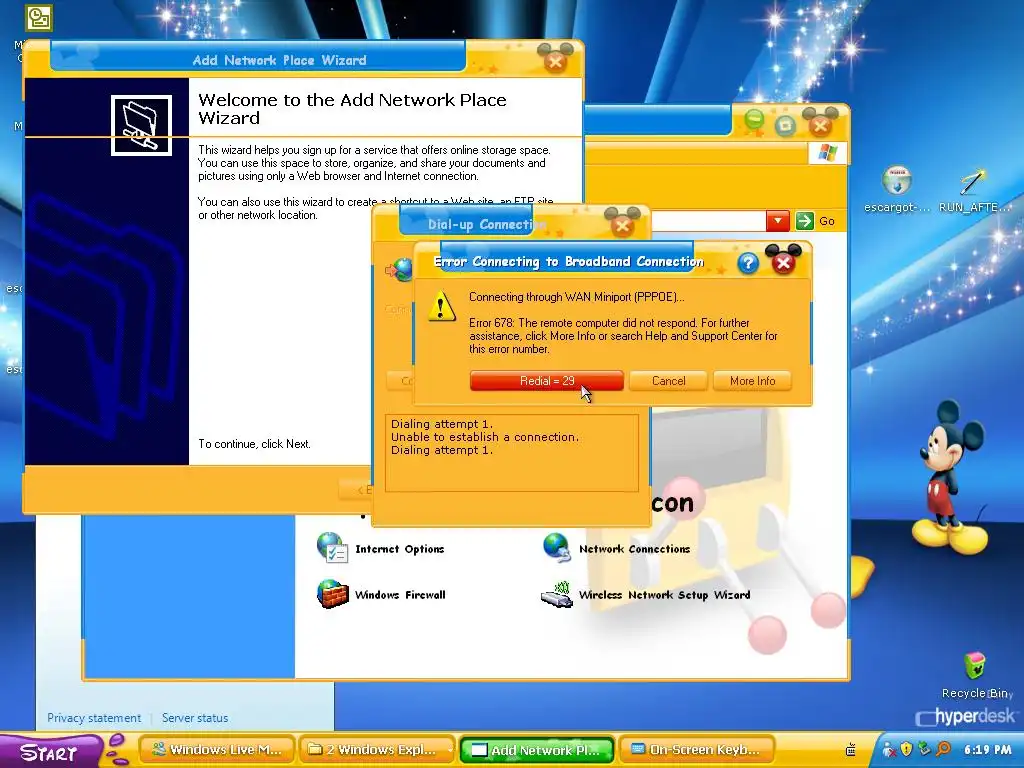The width and height of the screenshot is (1024, 768).
Task: Minimize the Explorer window with green button
Action: 754,121
